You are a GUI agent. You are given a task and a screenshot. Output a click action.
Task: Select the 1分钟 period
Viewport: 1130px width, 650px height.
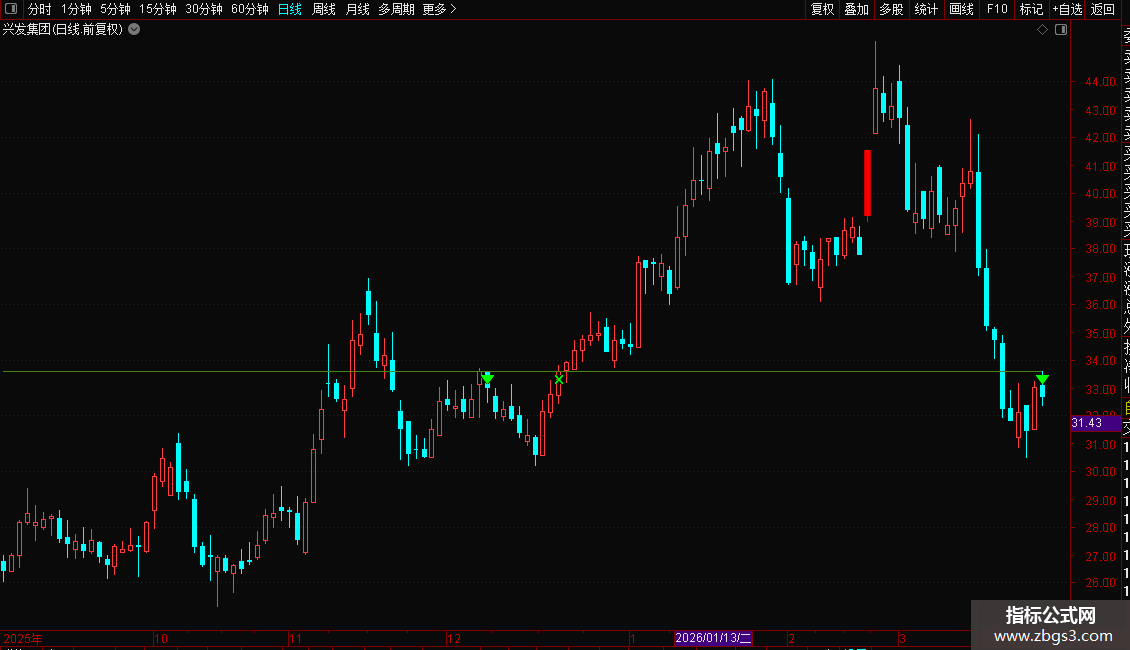(76, 9)
